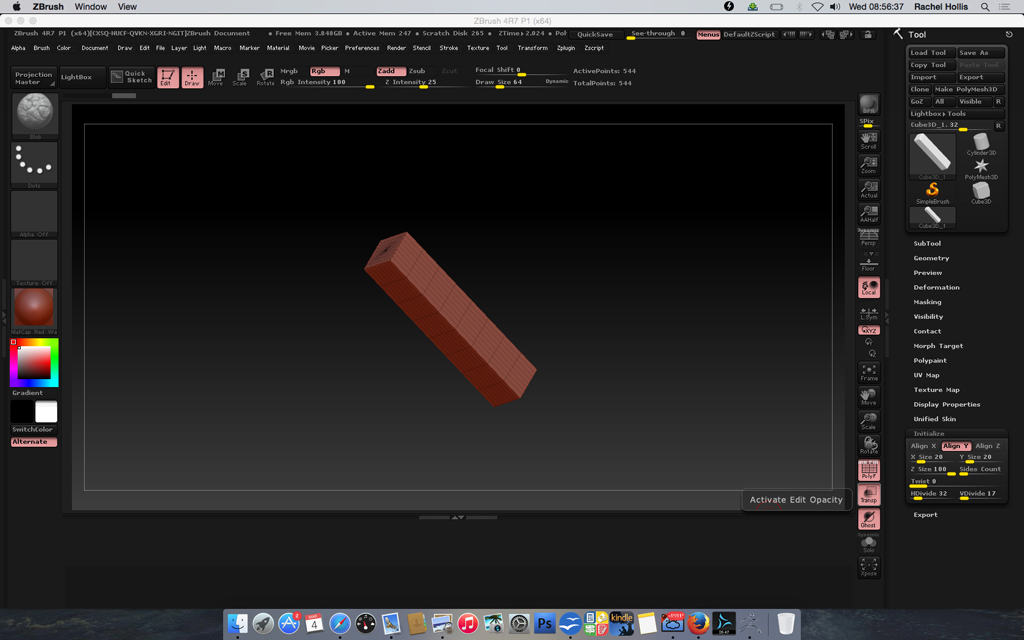Collapse the Initialize section

[929, 434]
